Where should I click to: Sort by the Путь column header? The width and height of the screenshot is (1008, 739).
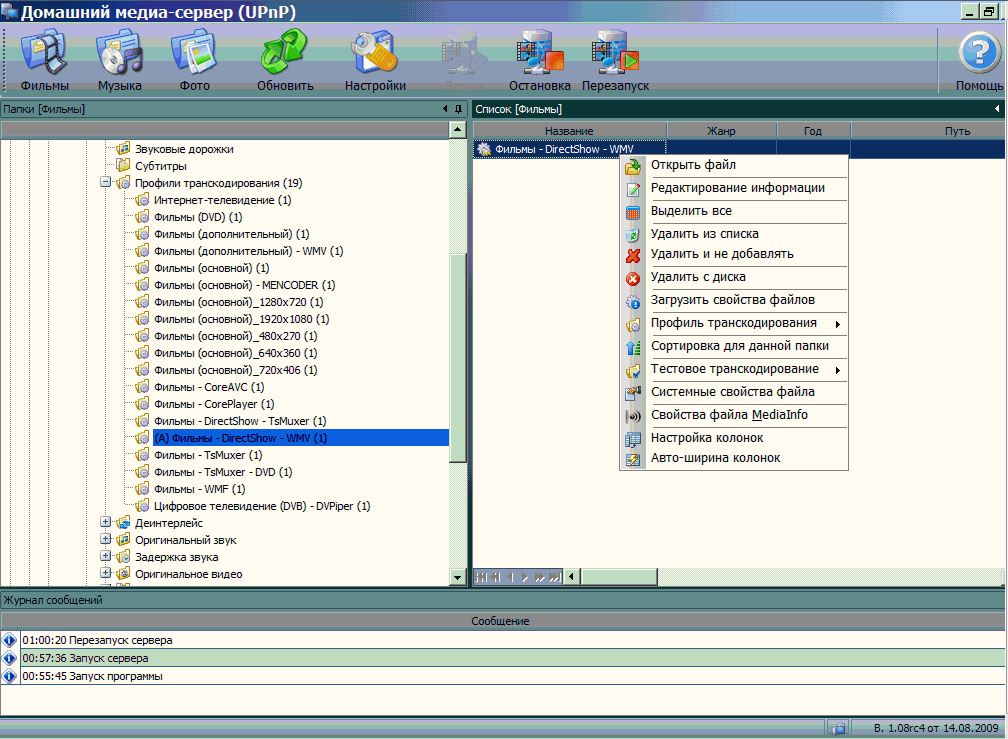[928, 131]
